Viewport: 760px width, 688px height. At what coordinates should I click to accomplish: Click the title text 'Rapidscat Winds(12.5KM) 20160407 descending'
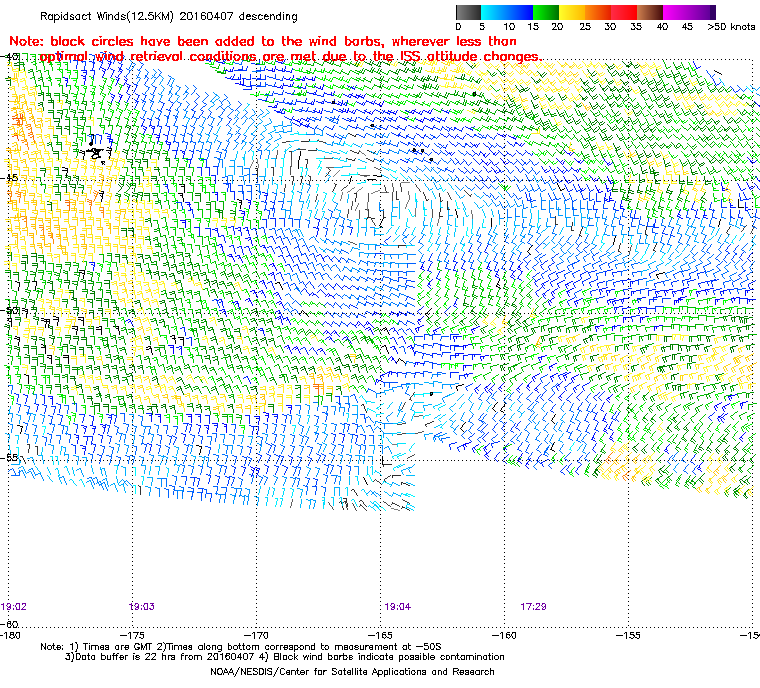[169, 16]
